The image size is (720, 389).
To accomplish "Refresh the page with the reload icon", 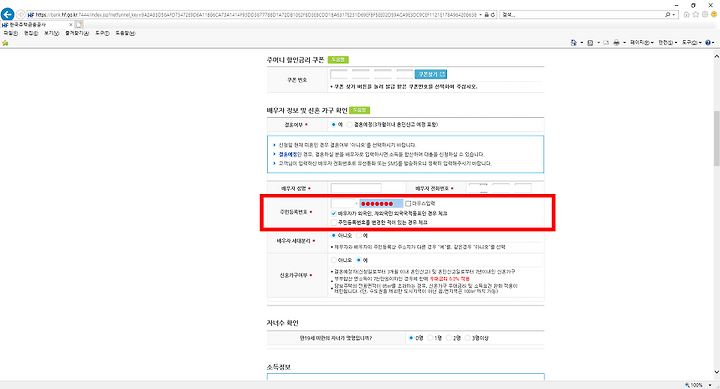I will (493, 15).
